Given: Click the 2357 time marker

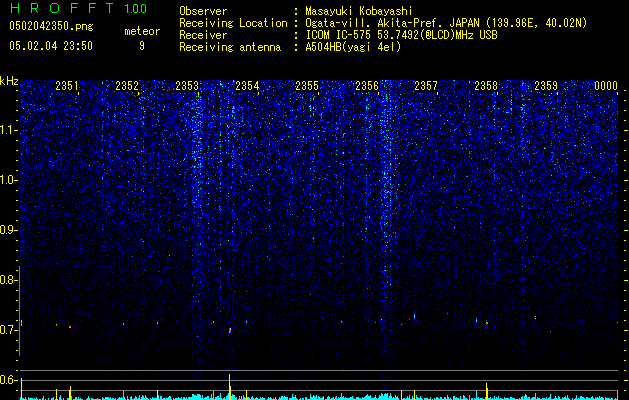Looking at the screenshot, I should [426, 86].
